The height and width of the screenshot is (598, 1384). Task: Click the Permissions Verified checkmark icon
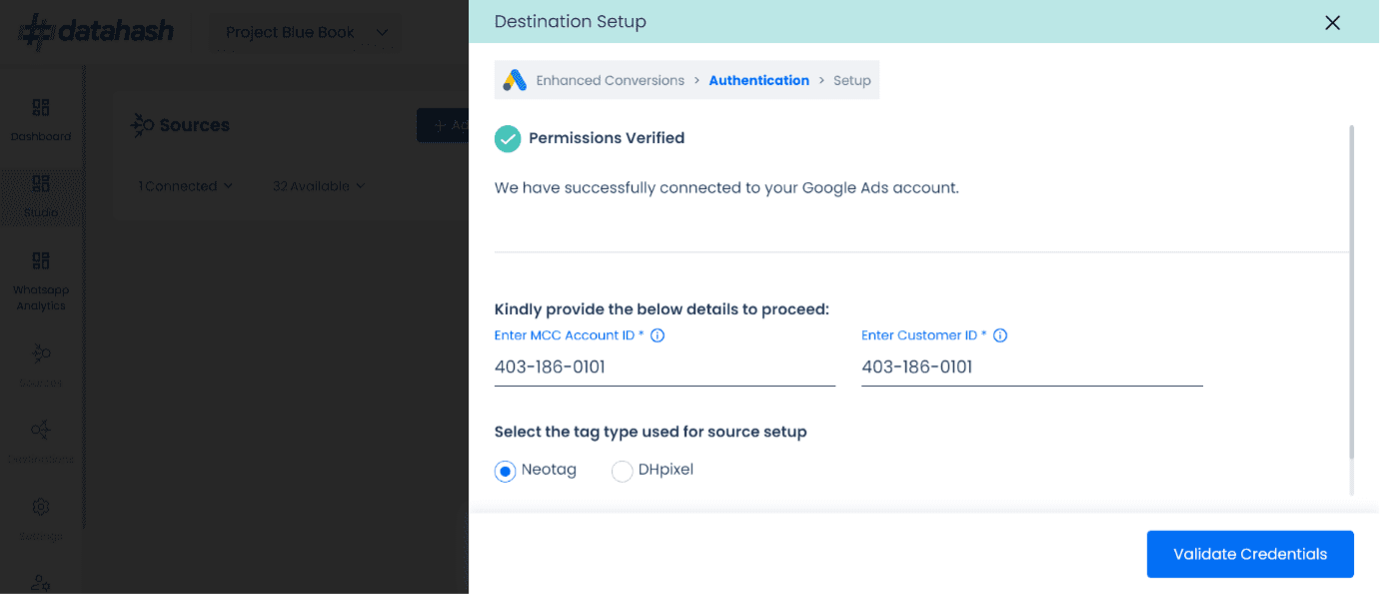[508, 139]
